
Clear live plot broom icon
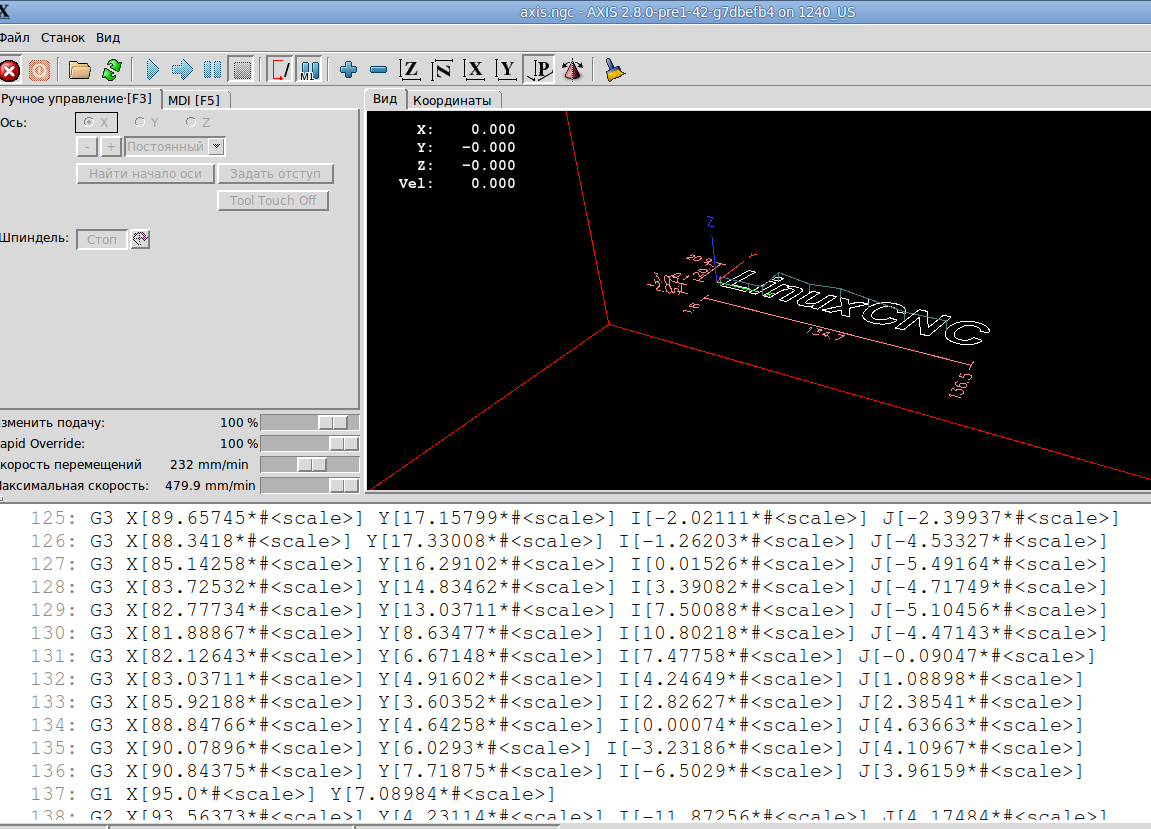point(614,70)
